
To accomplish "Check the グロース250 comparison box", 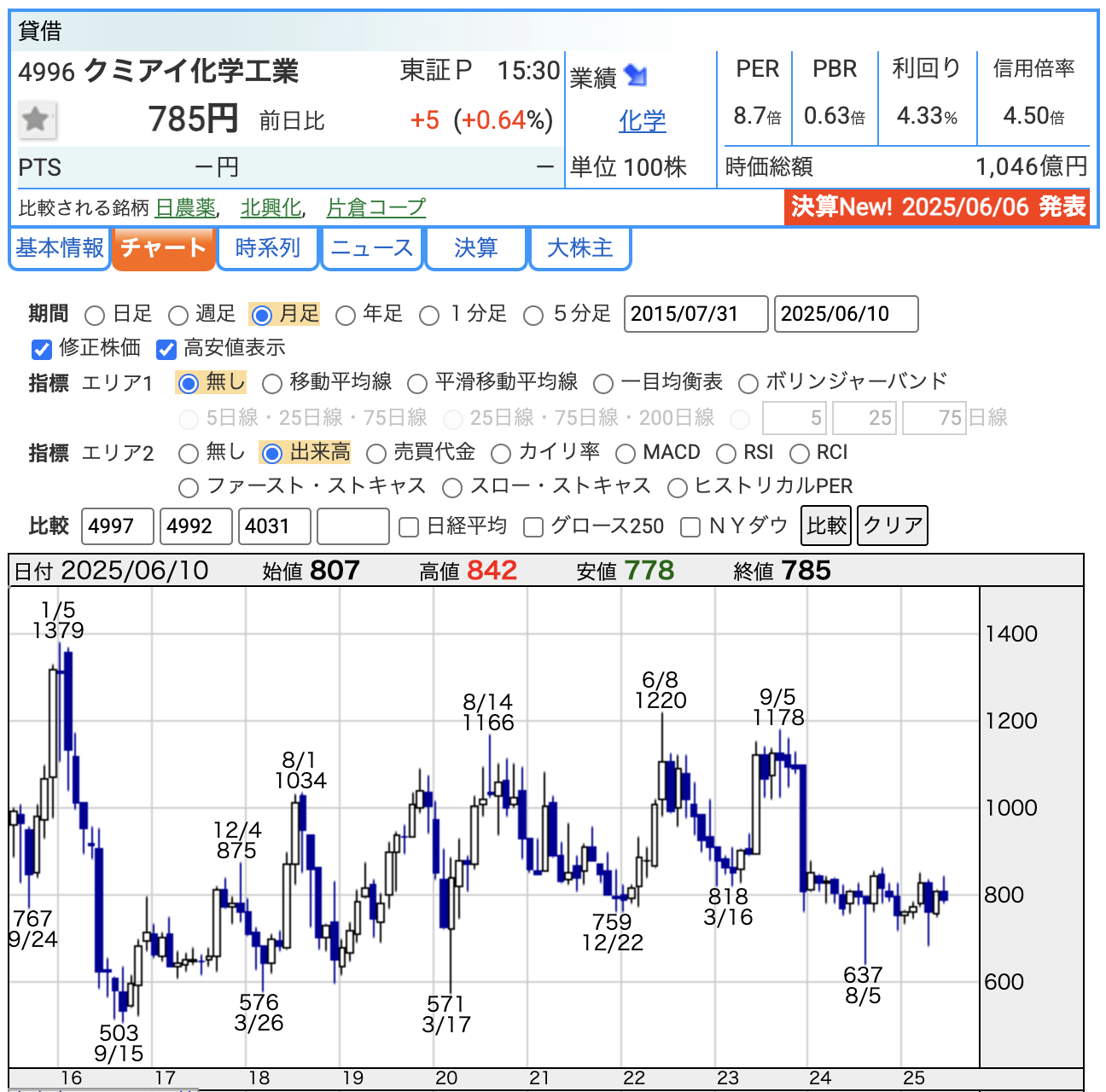I will point(533,527).
